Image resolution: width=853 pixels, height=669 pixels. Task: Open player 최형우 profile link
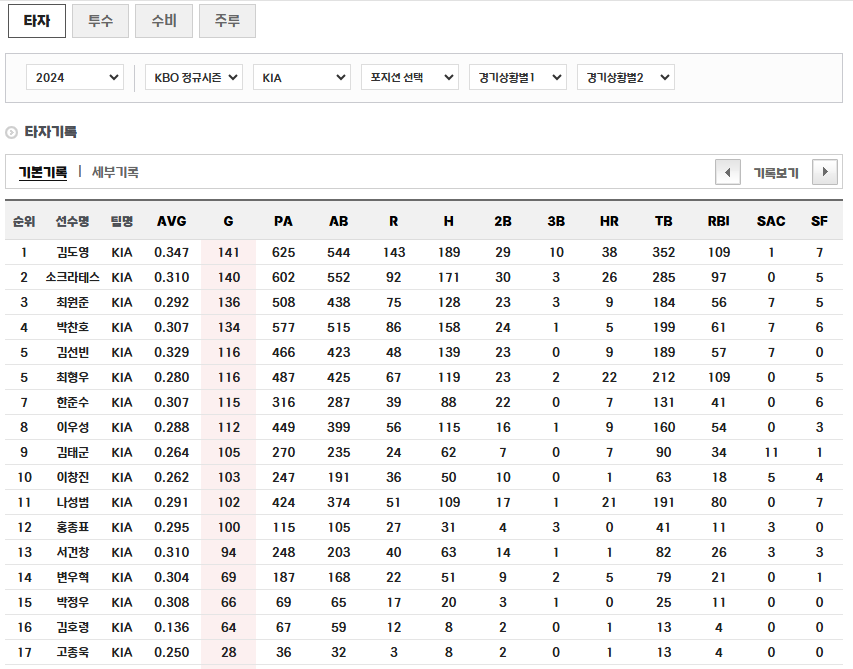point(72,377)
